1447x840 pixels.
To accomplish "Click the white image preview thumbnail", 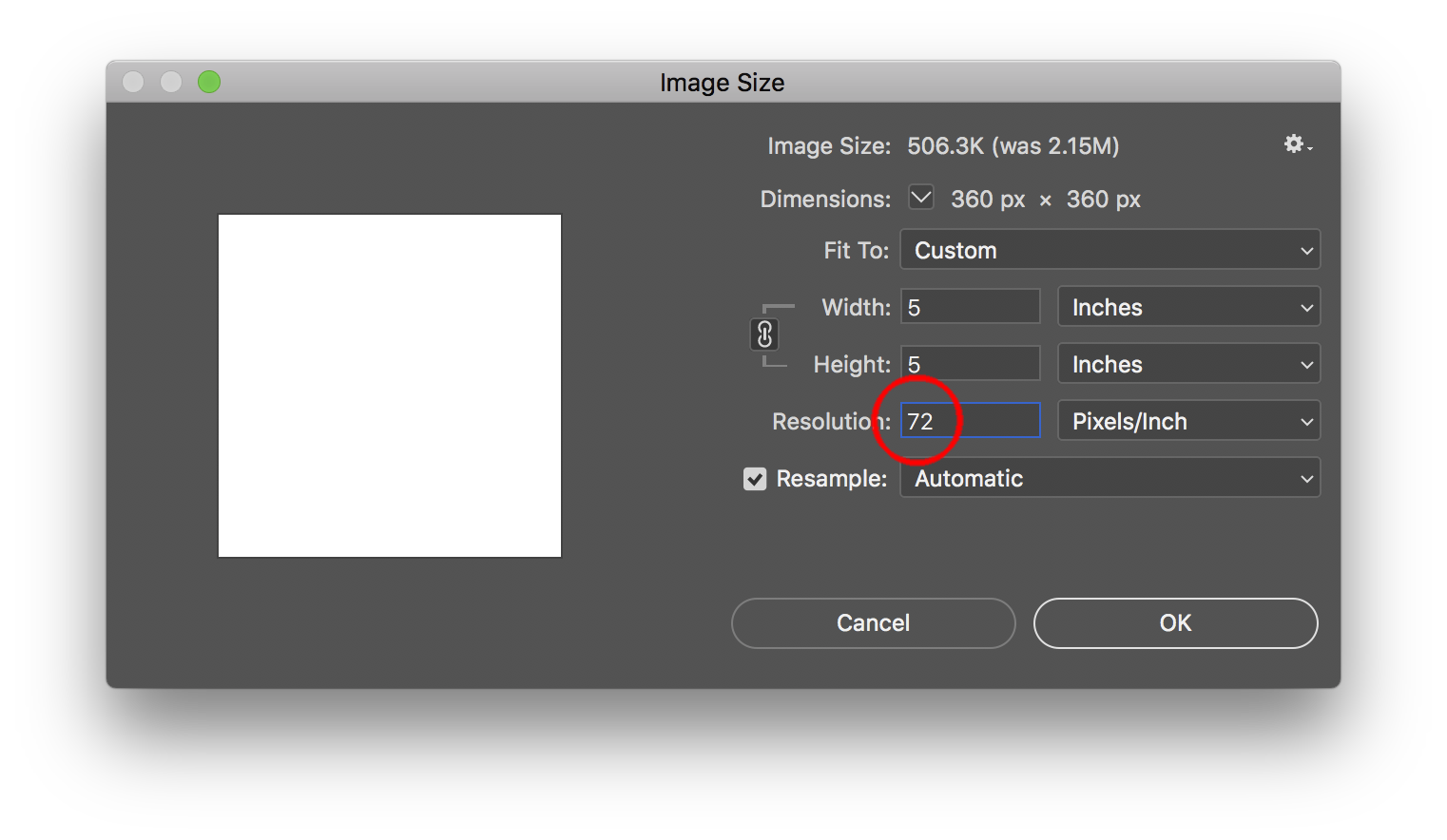I will pos(390,386).
